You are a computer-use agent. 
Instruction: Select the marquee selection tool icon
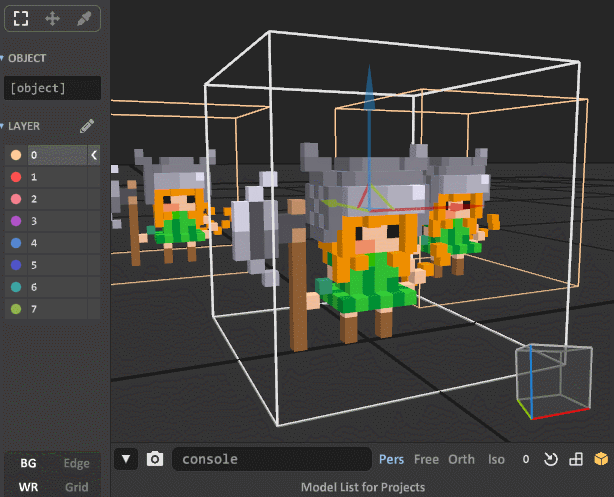click(x=21, y=18)
